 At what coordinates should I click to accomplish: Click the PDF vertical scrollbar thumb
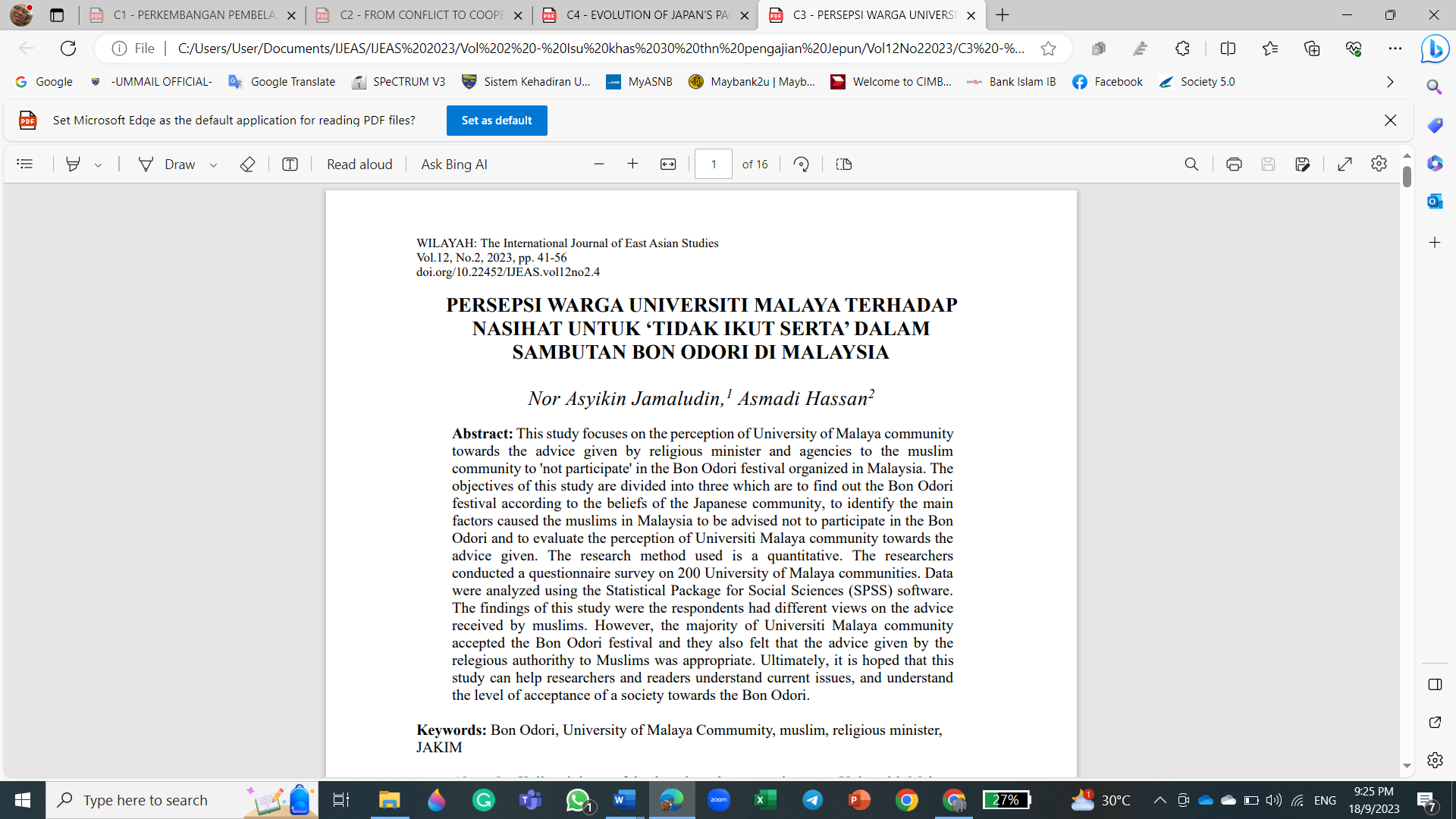pos(1407,177)
